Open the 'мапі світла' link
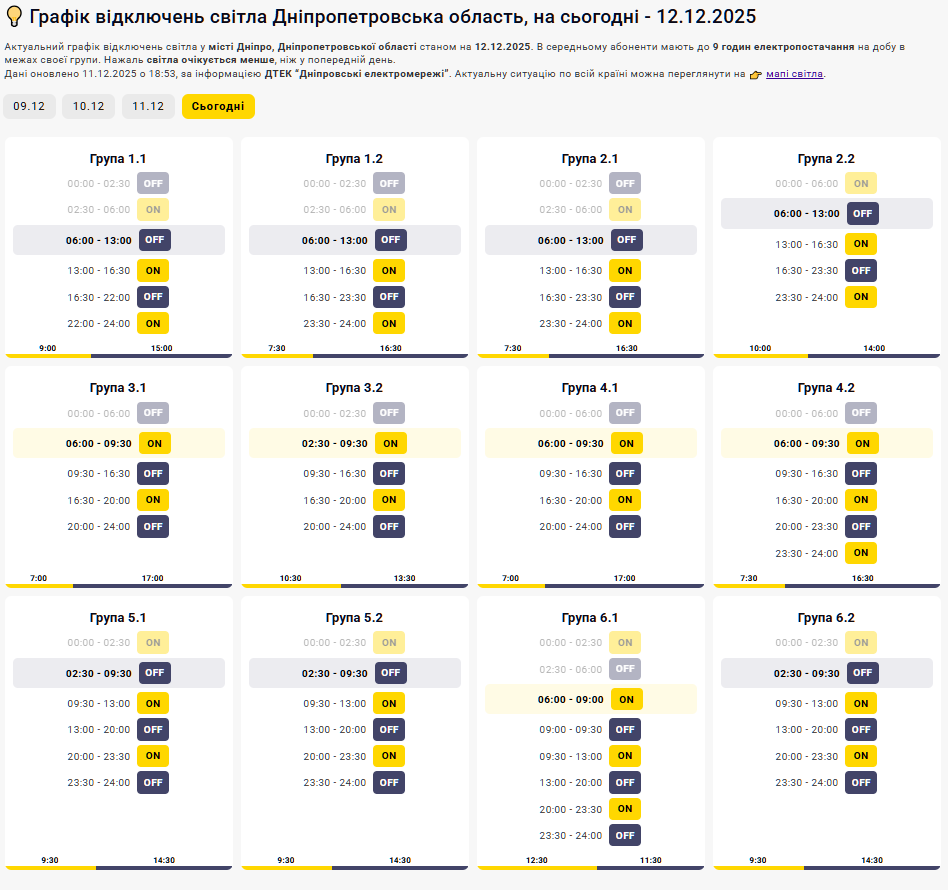Viewport: 948px width, 890px height. pos(794,74)
